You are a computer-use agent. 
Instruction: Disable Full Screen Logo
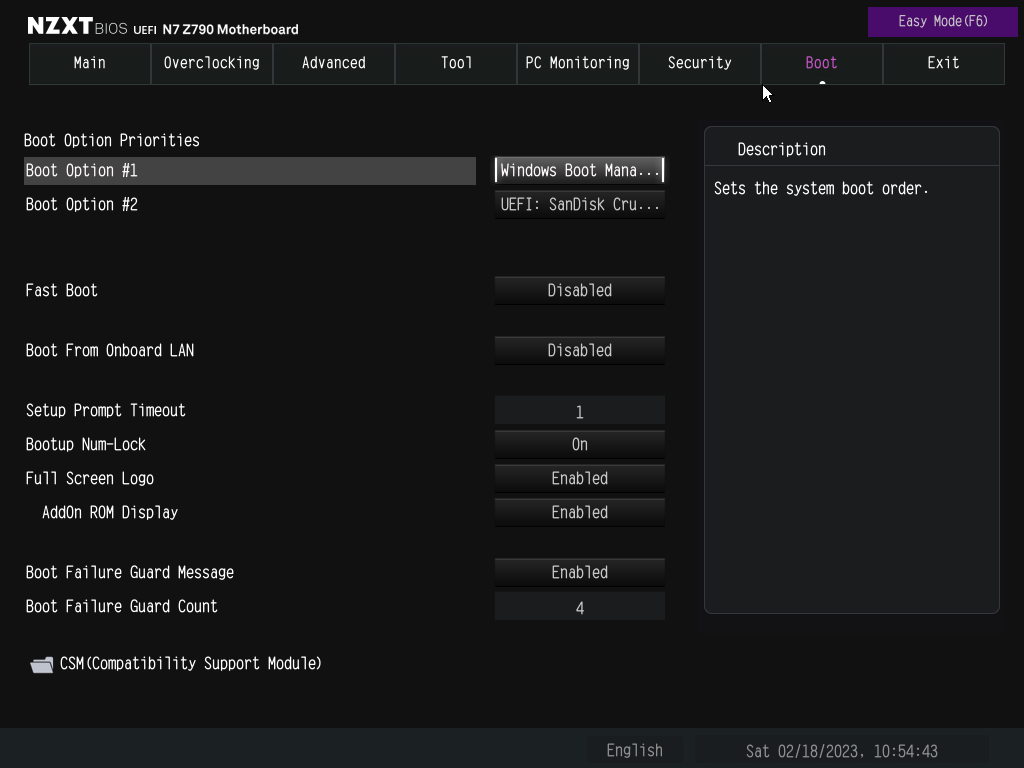[579, 478]
